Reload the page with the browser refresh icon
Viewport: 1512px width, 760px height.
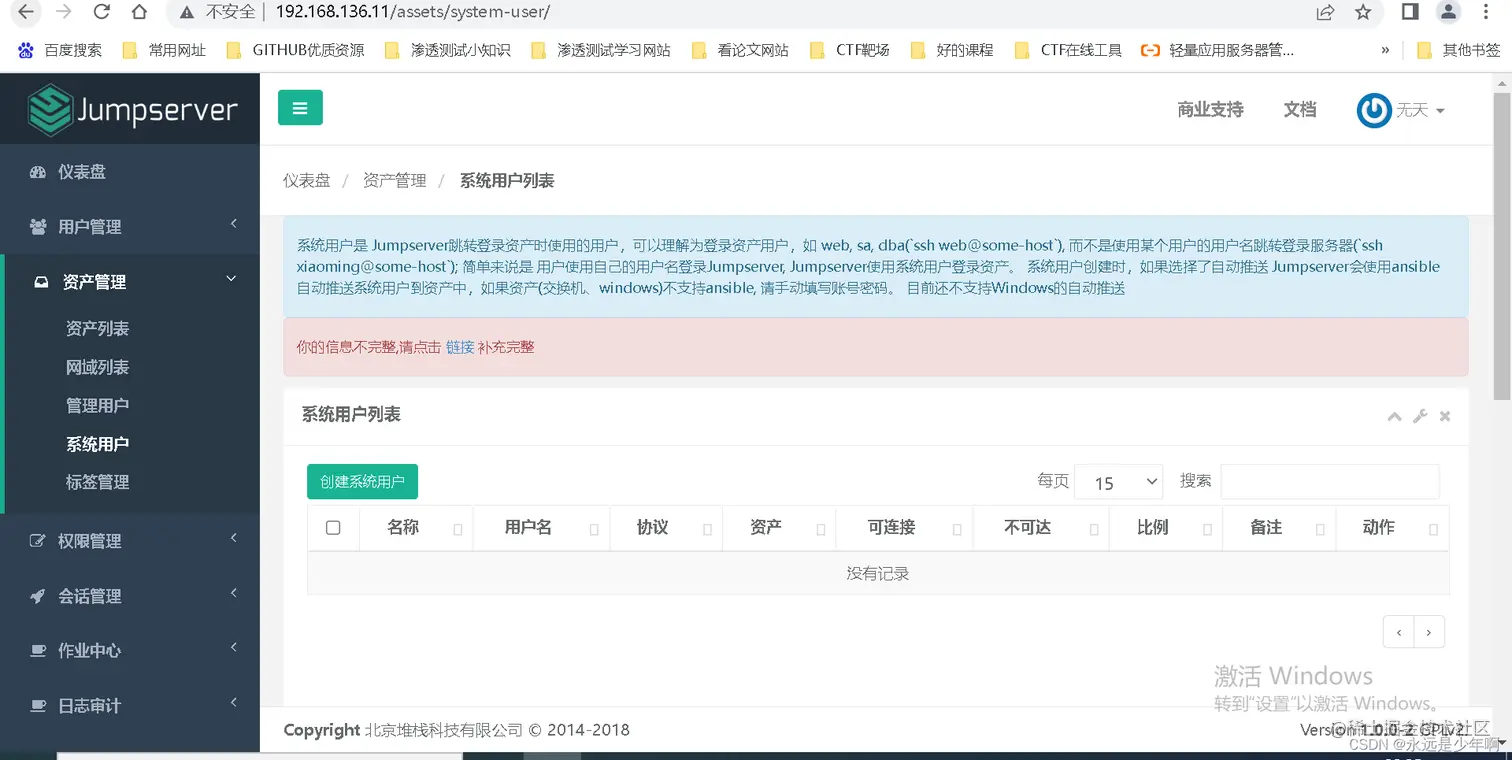point(103,13)
